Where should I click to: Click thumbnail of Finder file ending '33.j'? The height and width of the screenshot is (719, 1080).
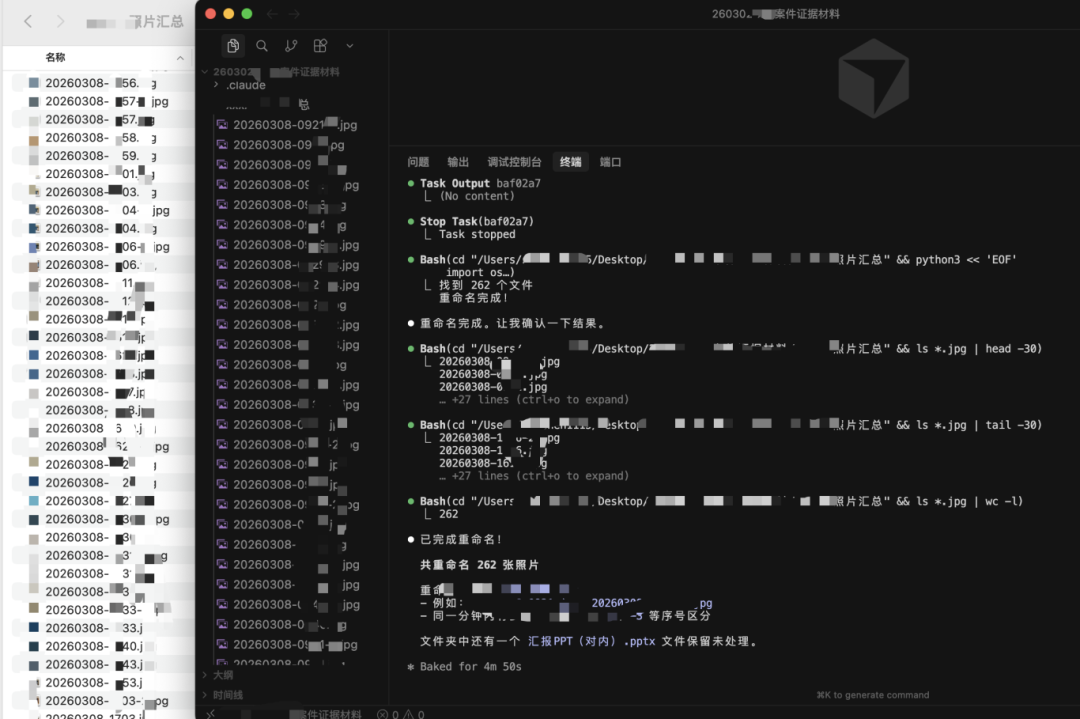(34, 628)
